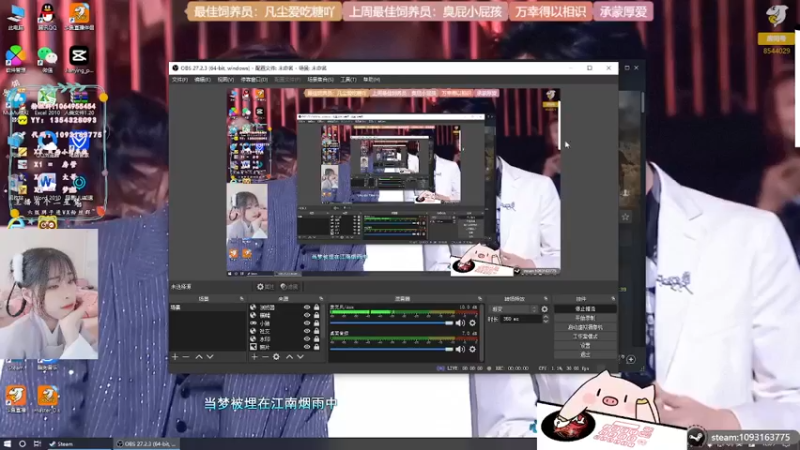Click OBS 27.2.3 taskbar button

(x=146, y=444)
